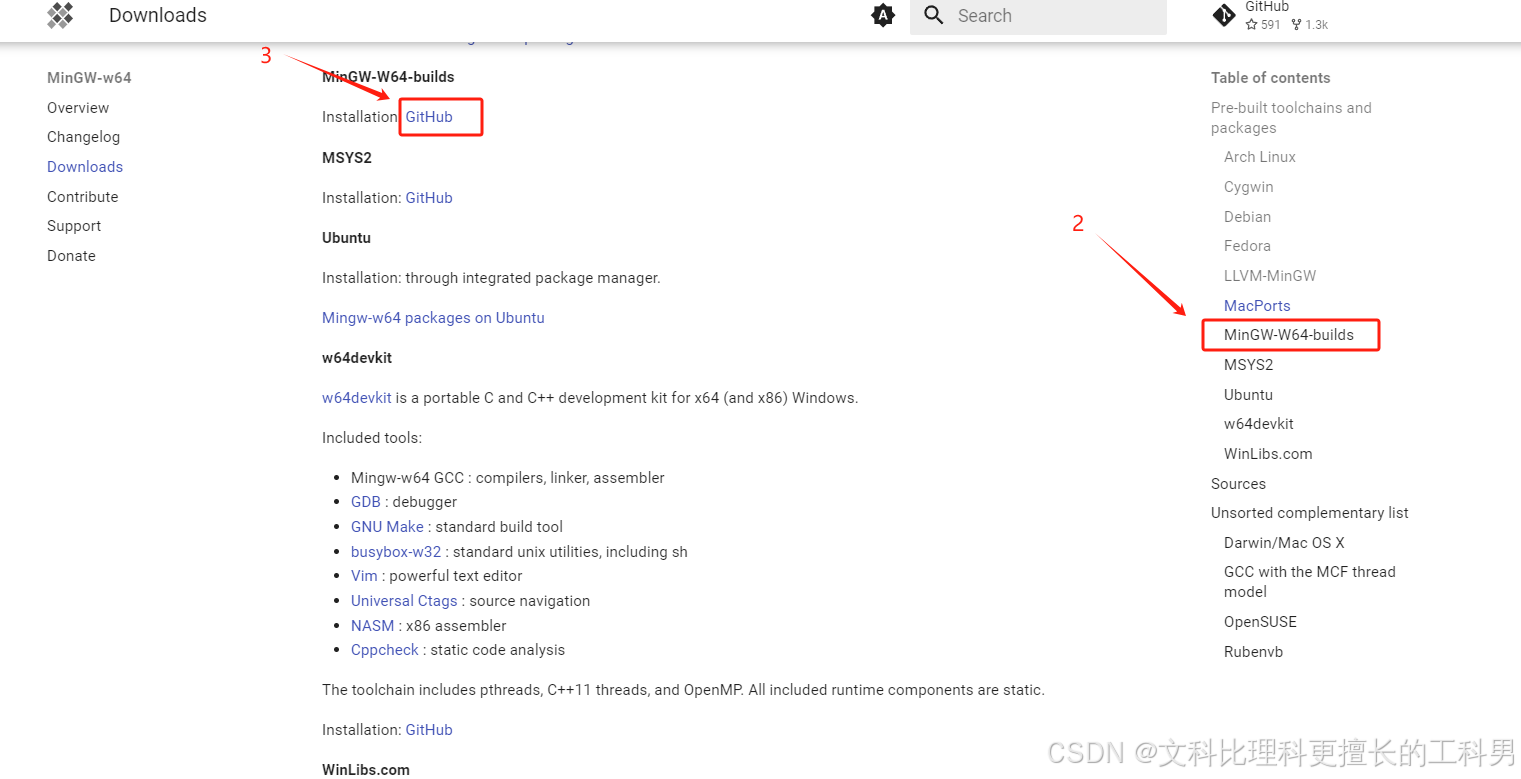Jump to Debian in table of contents
The width and height of the screenshot is (1521, 779).
tap(1247, 217)
